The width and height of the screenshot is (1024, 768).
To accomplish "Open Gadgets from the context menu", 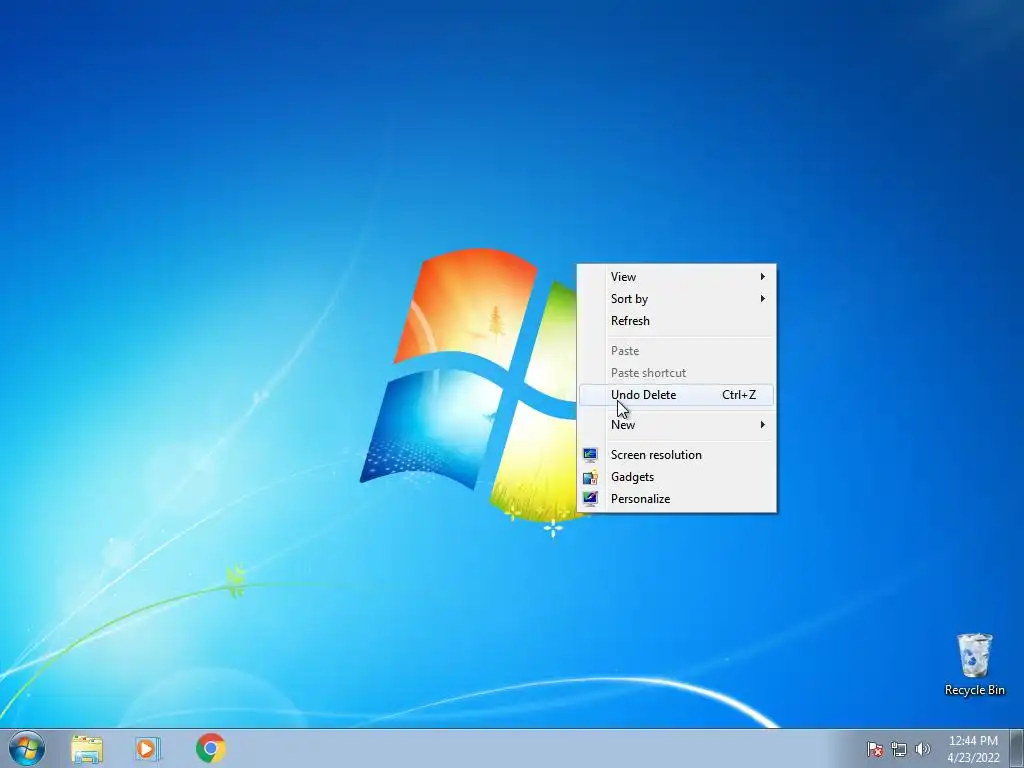I will (x=677, y=477).
